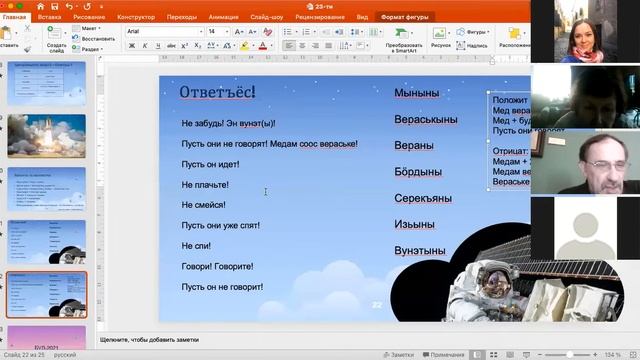Click Преобразовать в SmartArt button
This screenshot has height=360, width=640.
[404, 40]
